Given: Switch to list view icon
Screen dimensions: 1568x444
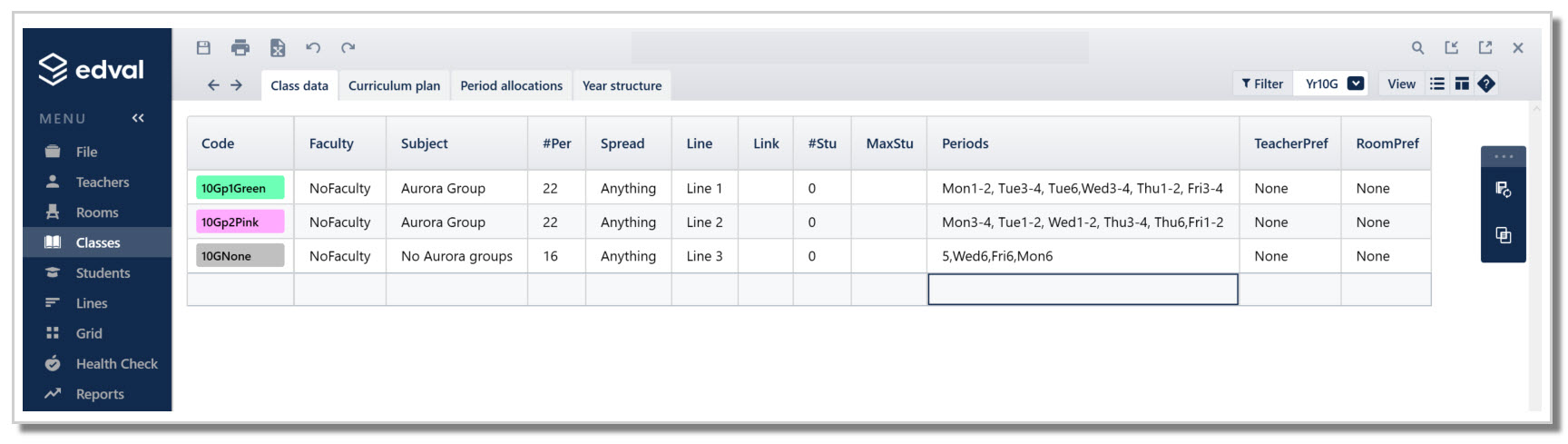Looking at the screenshot, I should (1437, 84).
